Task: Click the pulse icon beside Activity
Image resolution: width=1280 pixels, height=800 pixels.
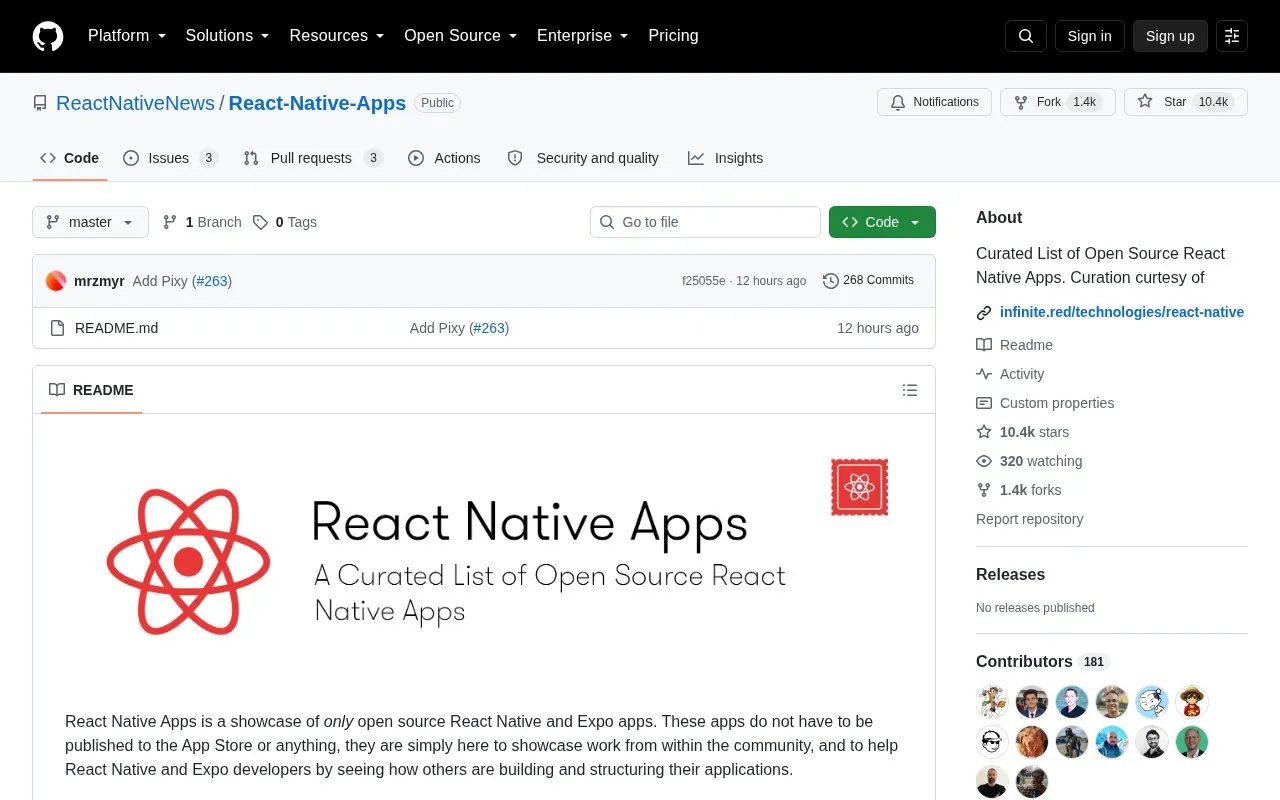Action: pyautogui.click(x=984, y=374)
